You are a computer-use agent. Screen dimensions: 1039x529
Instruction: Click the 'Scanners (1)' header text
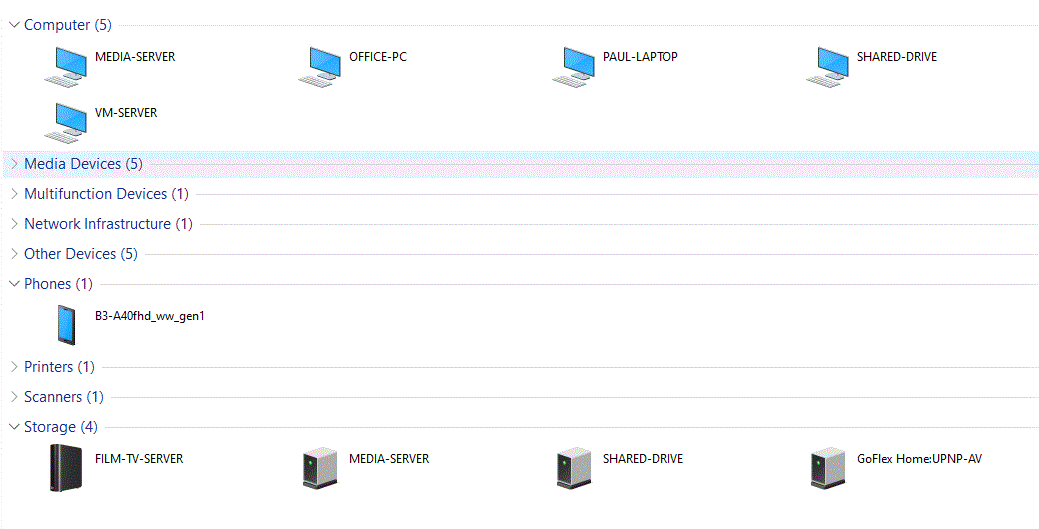pyautogui.click(x=64, y=396)
